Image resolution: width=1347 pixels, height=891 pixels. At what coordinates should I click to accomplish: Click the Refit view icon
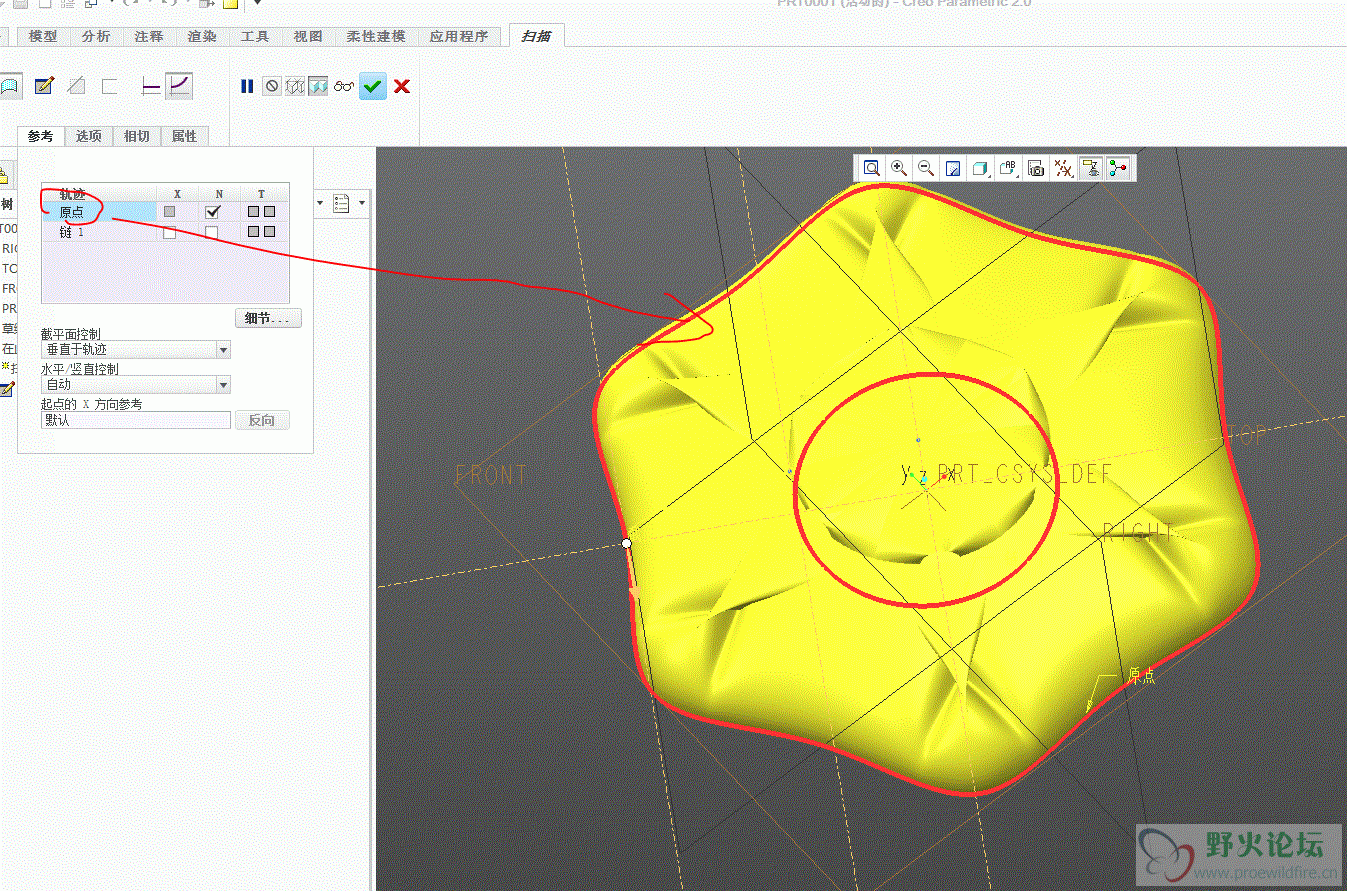pos(872,168)
